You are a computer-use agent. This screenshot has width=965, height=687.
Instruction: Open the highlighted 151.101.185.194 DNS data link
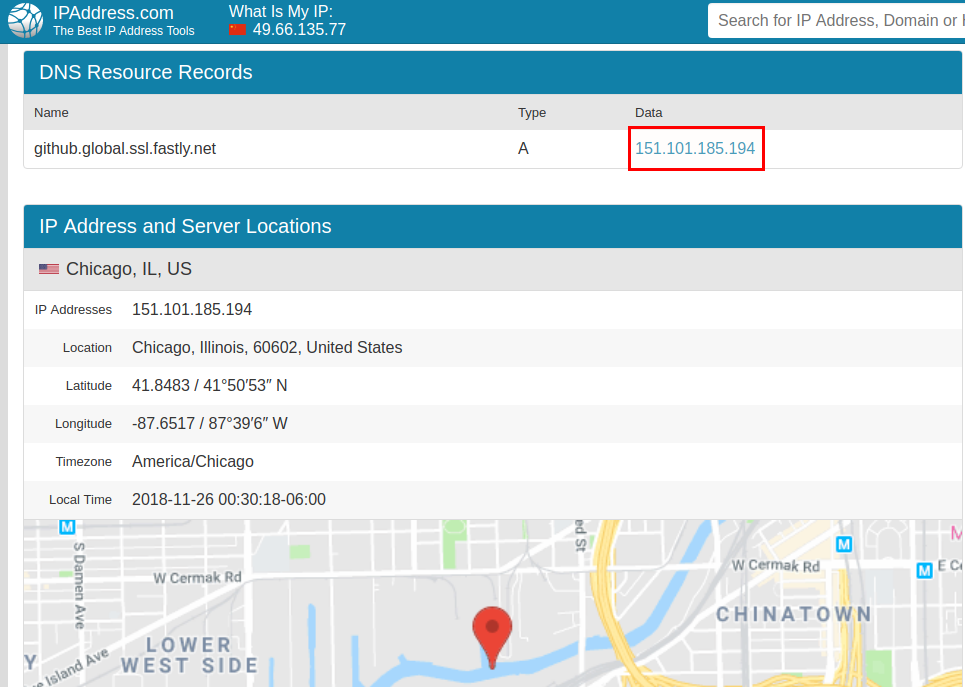pos(695,148)
